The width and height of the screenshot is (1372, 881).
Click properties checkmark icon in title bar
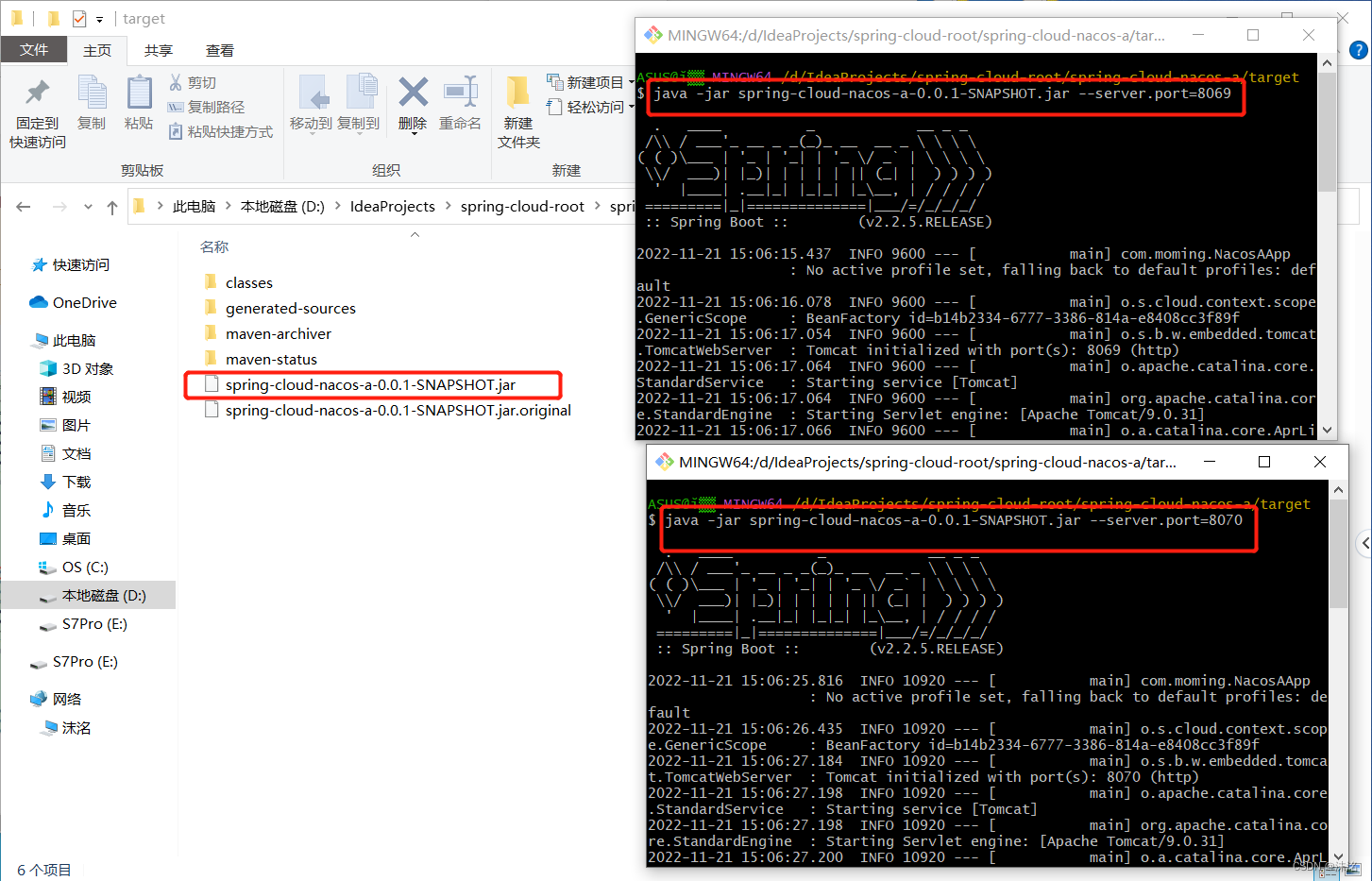point(79,18)
